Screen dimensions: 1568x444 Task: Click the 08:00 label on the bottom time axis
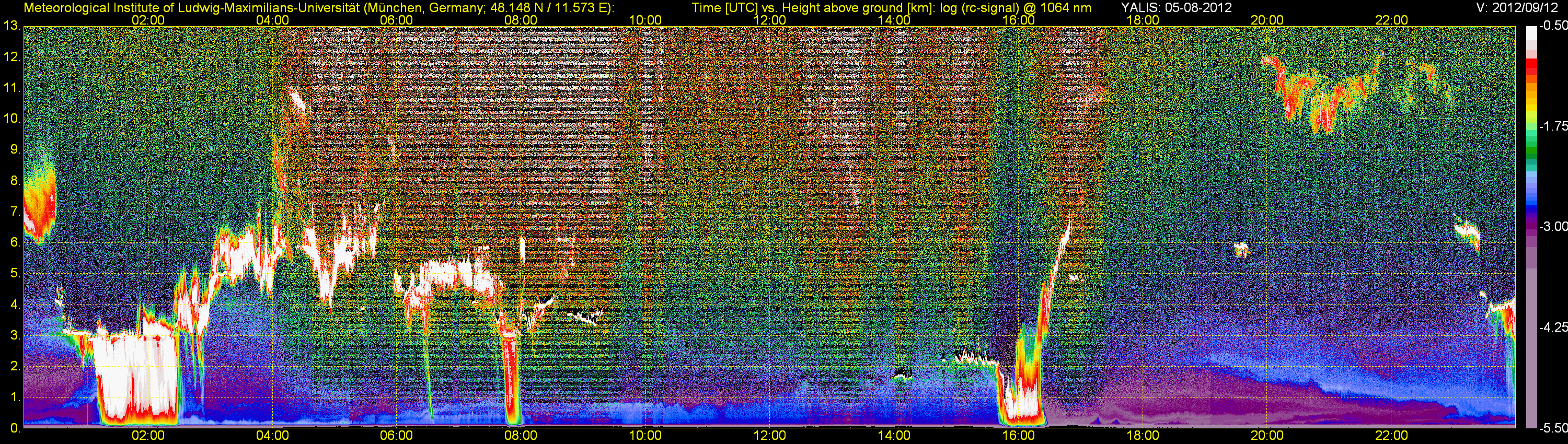coord(521,436)
